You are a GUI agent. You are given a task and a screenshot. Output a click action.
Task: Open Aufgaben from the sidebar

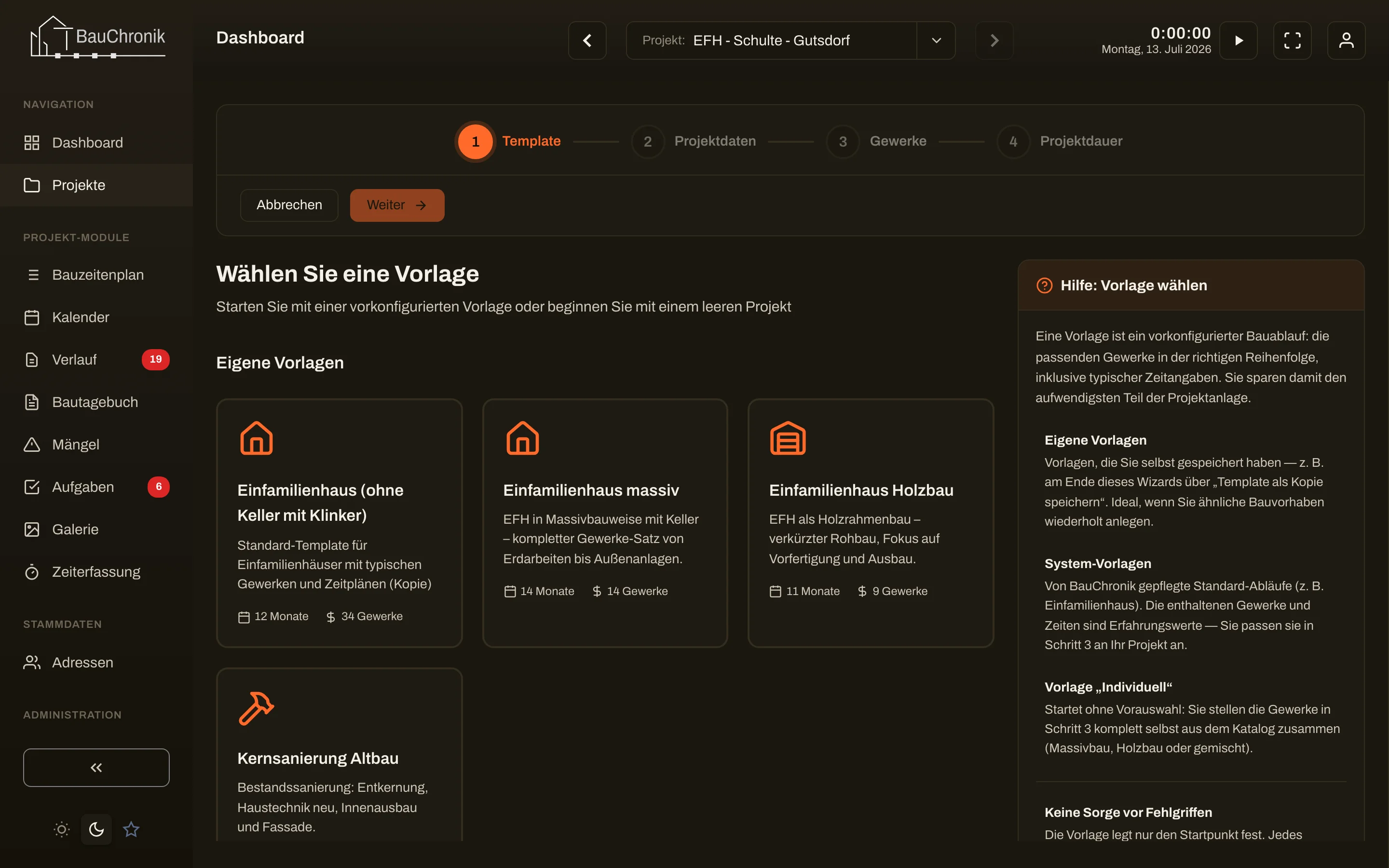click(x=96, y=487)
